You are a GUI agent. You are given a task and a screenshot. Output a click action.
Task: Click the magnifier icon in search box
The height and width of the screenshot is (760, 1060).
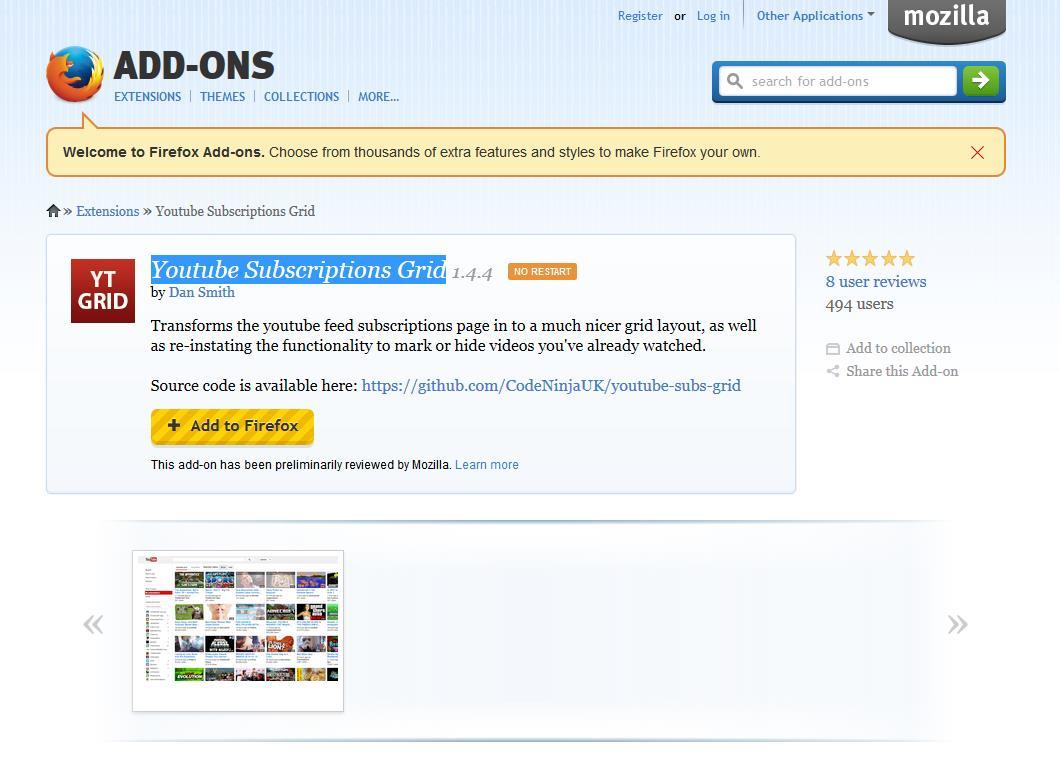pyautogui.click(x=735, y=81)
